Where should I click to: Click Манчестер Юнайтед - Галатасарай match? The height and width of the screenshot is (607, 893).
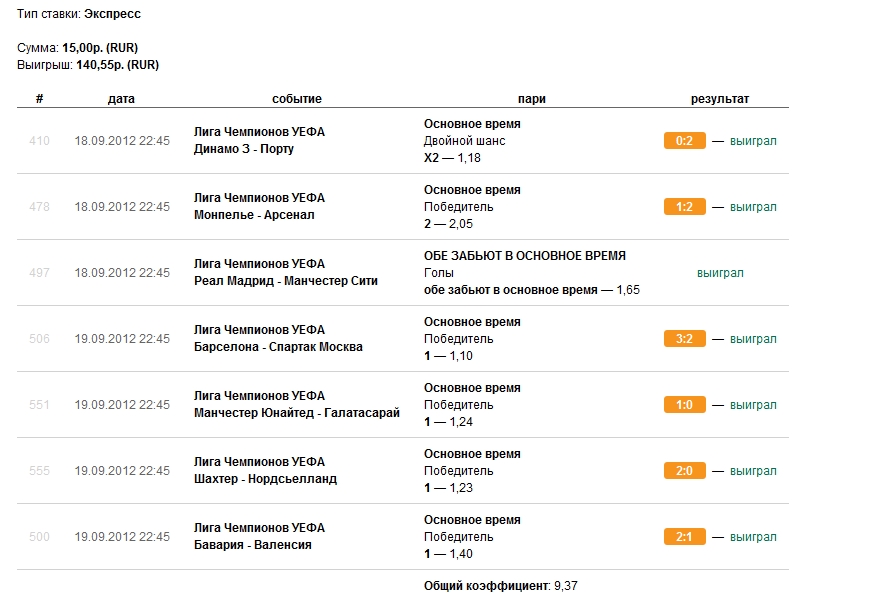[x=297, y=413]
